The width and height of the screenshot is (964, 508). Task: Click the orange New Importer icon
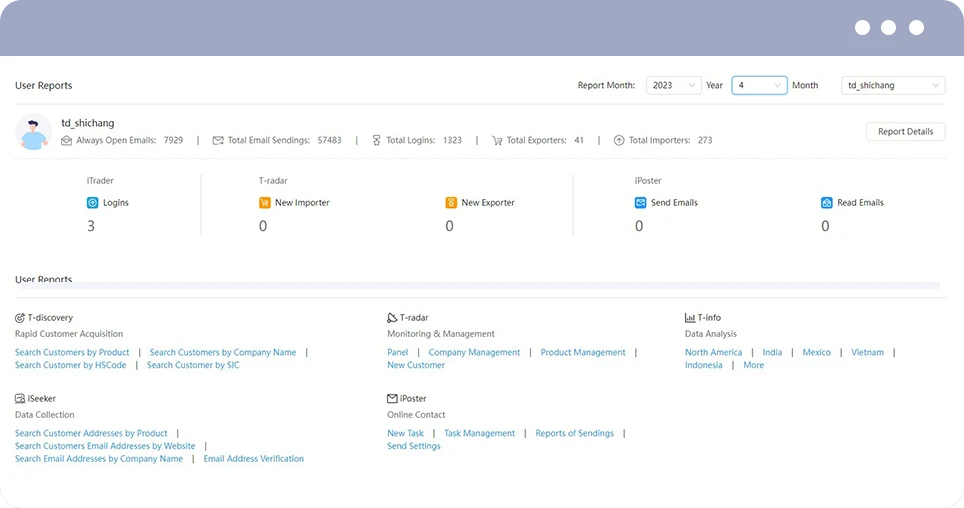264,202
